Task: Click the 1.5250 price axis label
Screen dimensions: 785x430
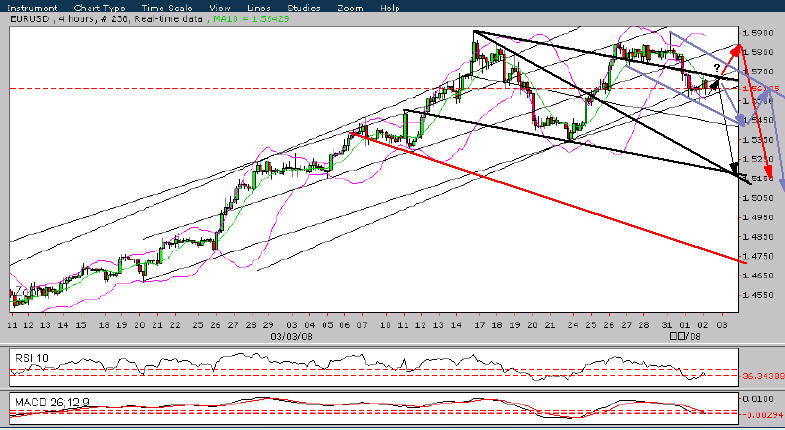Action: pyautogui.click(x=756, y=159)
